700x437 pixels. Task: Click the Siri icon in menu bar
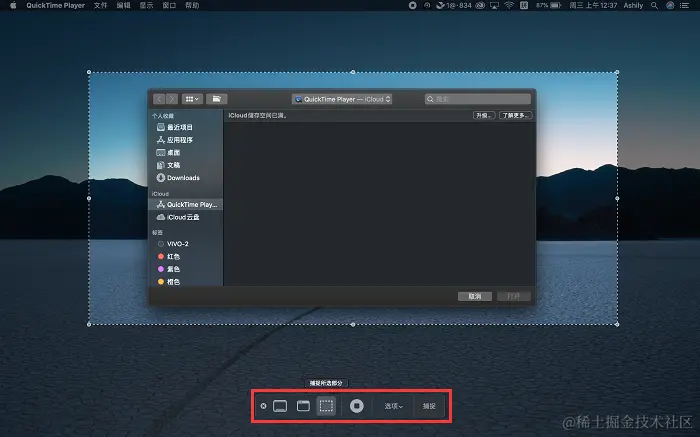click(x=670, y=5)
